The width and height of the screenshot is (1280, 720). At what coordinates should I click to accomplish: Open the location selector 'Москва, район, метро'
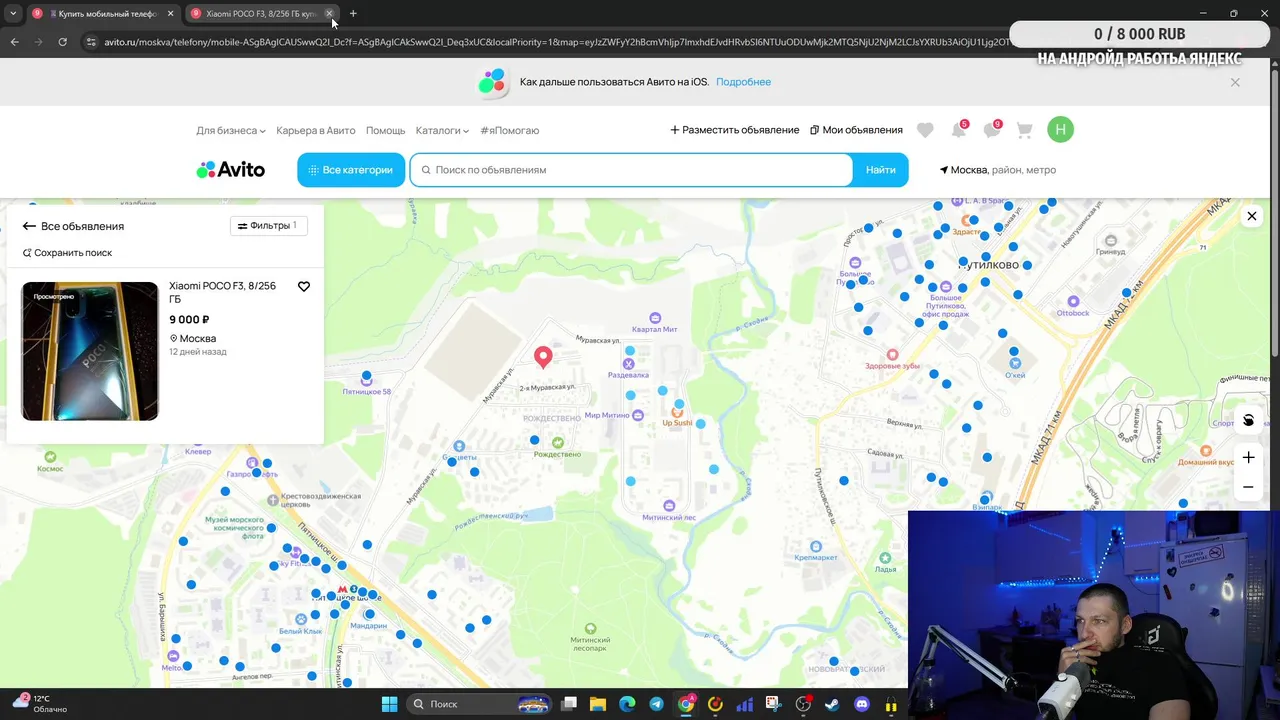998,170
